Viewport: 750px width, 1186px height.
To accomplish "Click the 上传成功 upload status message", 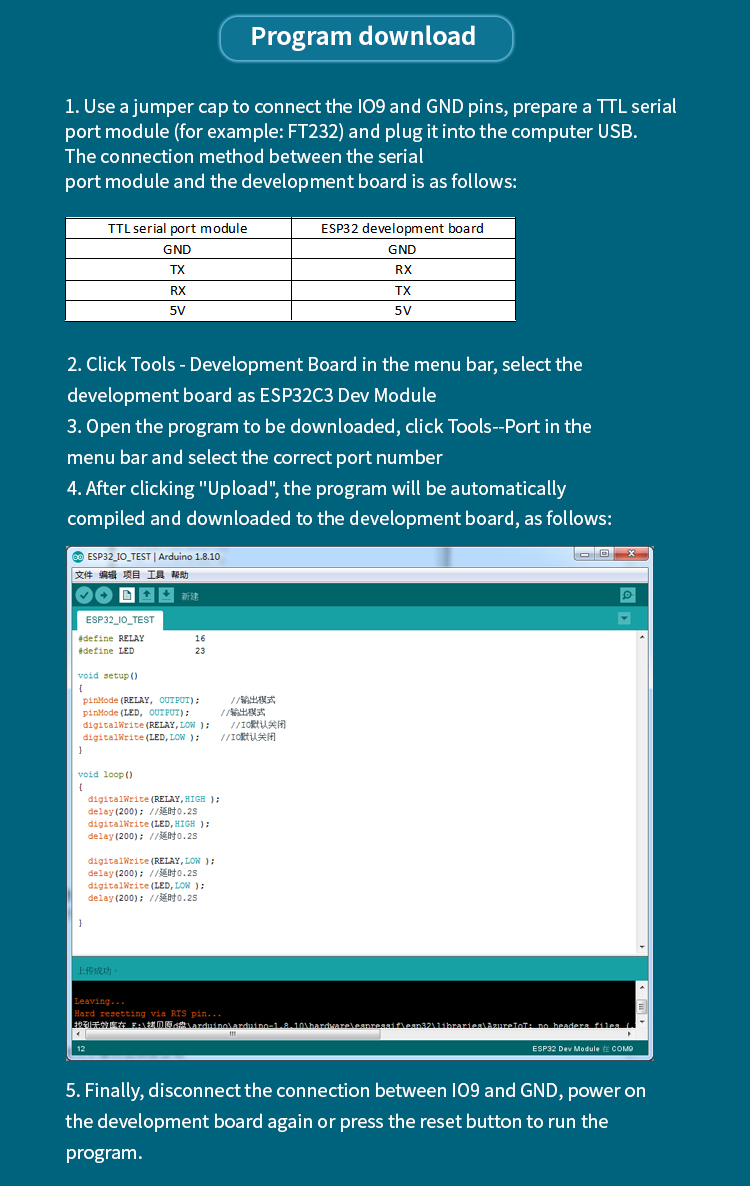I will point(97,970).
